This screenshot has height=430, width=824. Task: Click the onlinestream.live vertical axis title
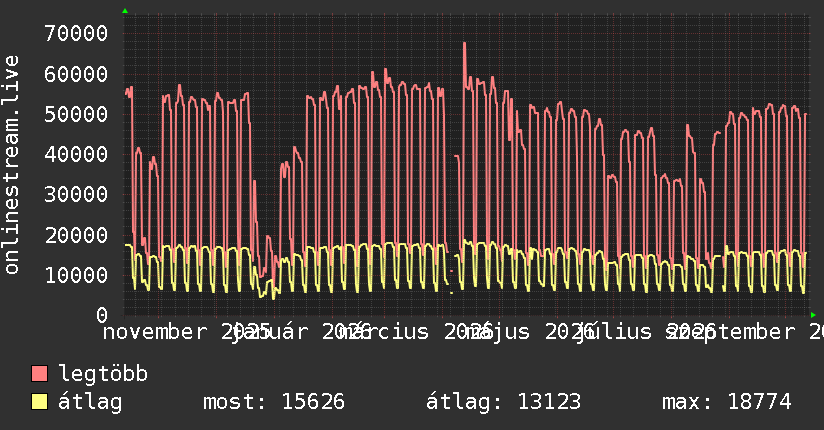(11, 165)
